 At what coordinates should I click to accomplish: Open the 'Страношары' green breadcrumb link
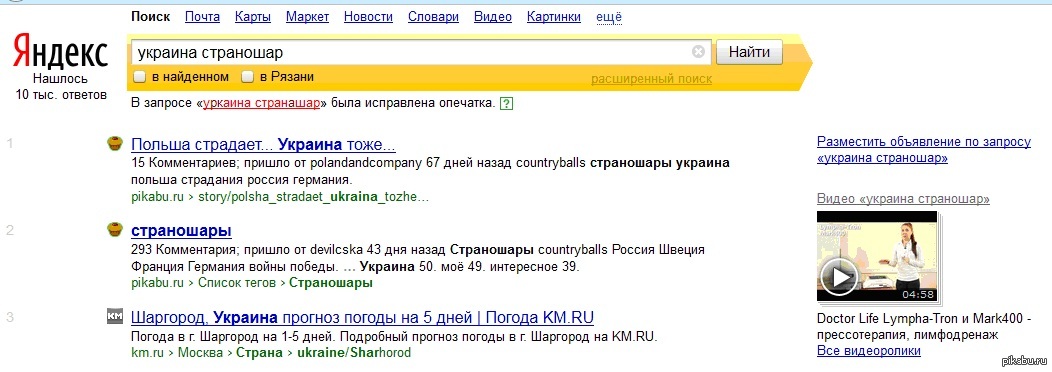click(331, 283)
